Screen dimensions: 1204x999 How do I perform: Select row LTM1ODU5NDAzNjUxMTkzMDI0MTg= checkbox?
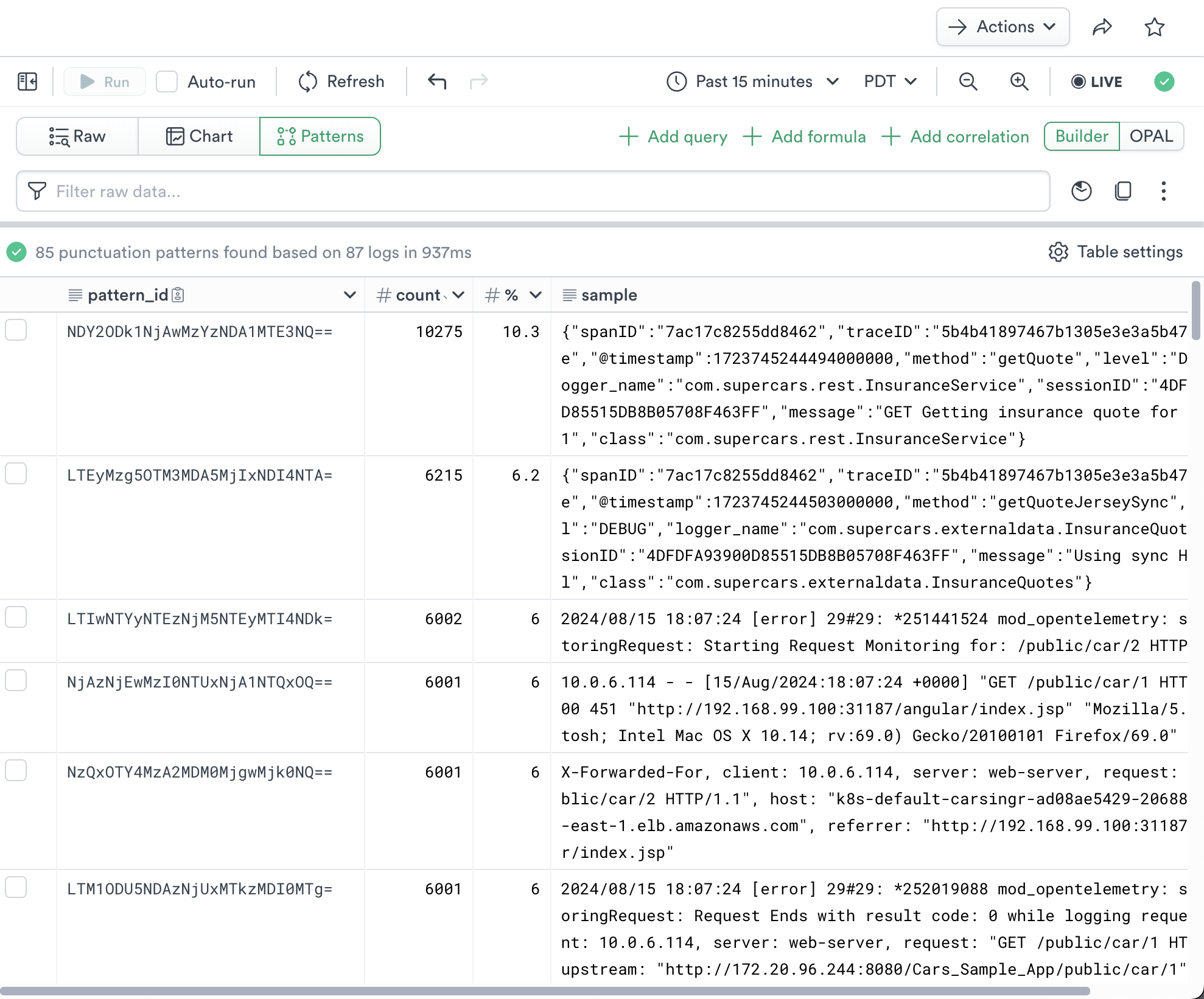[x=16, y=887]
